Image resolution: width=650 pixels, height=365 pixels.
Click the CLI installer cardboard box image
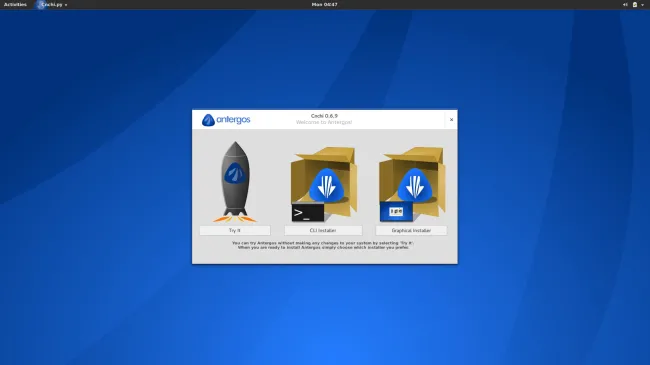[324, 184]
